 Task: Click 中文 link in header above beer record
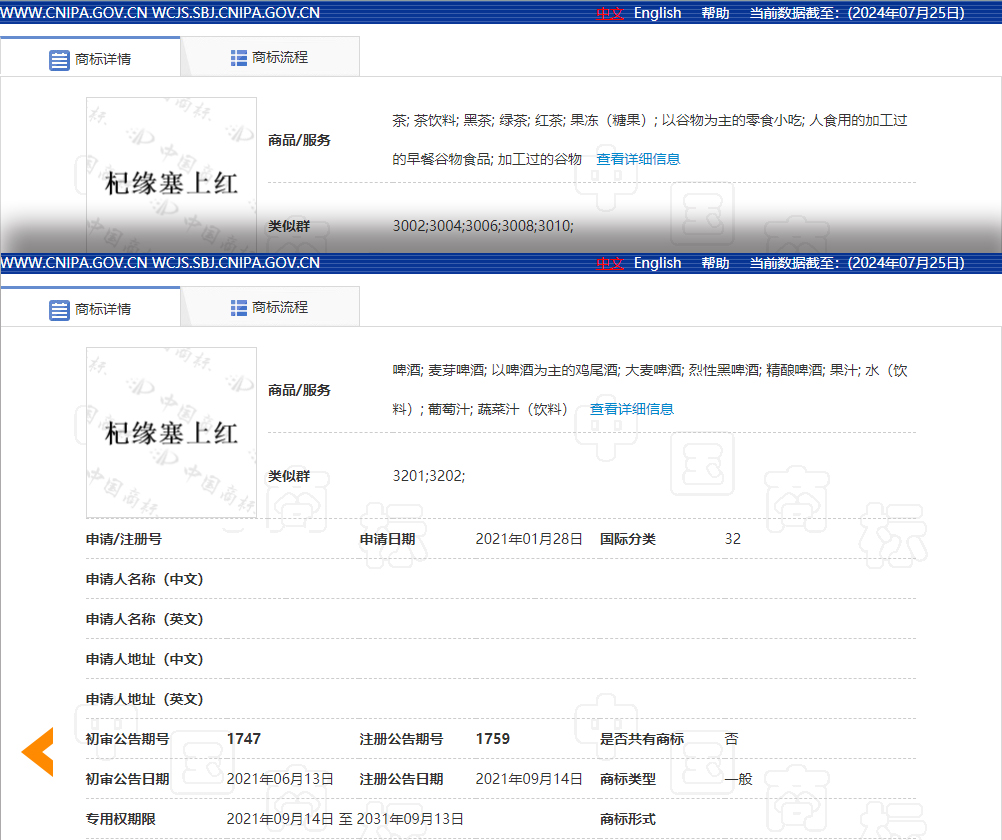click(x=610, y=263)
